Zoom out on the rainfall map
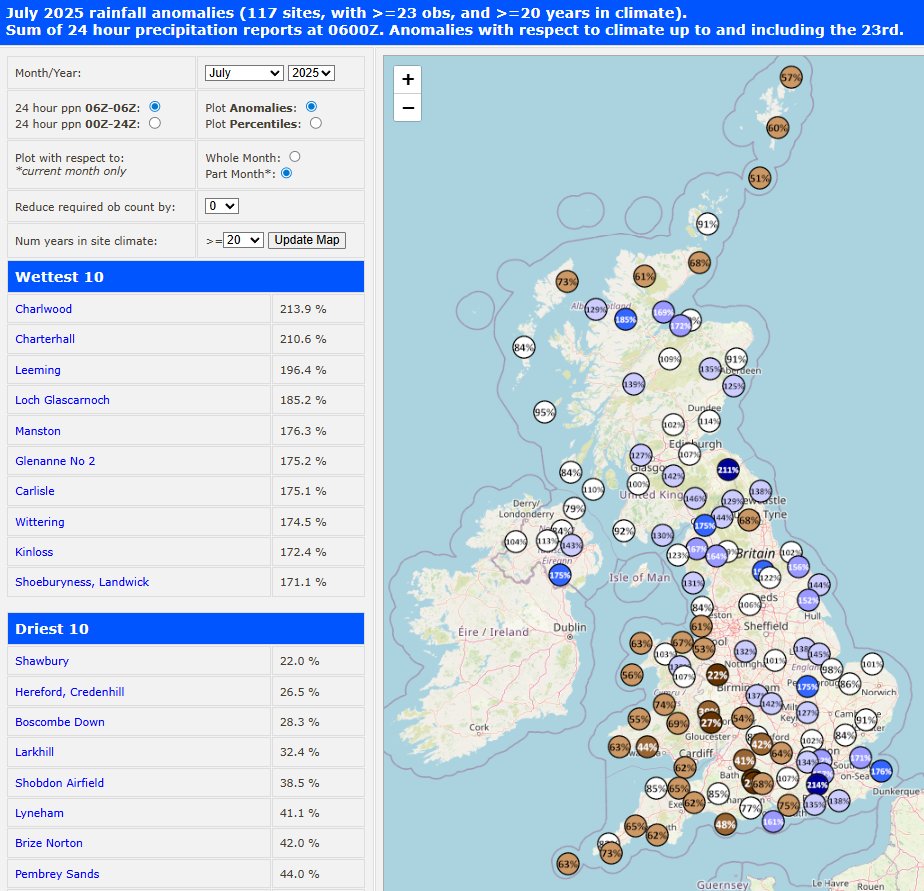The width and height of the screenshot is (924, 891). [x=408, y=108]
